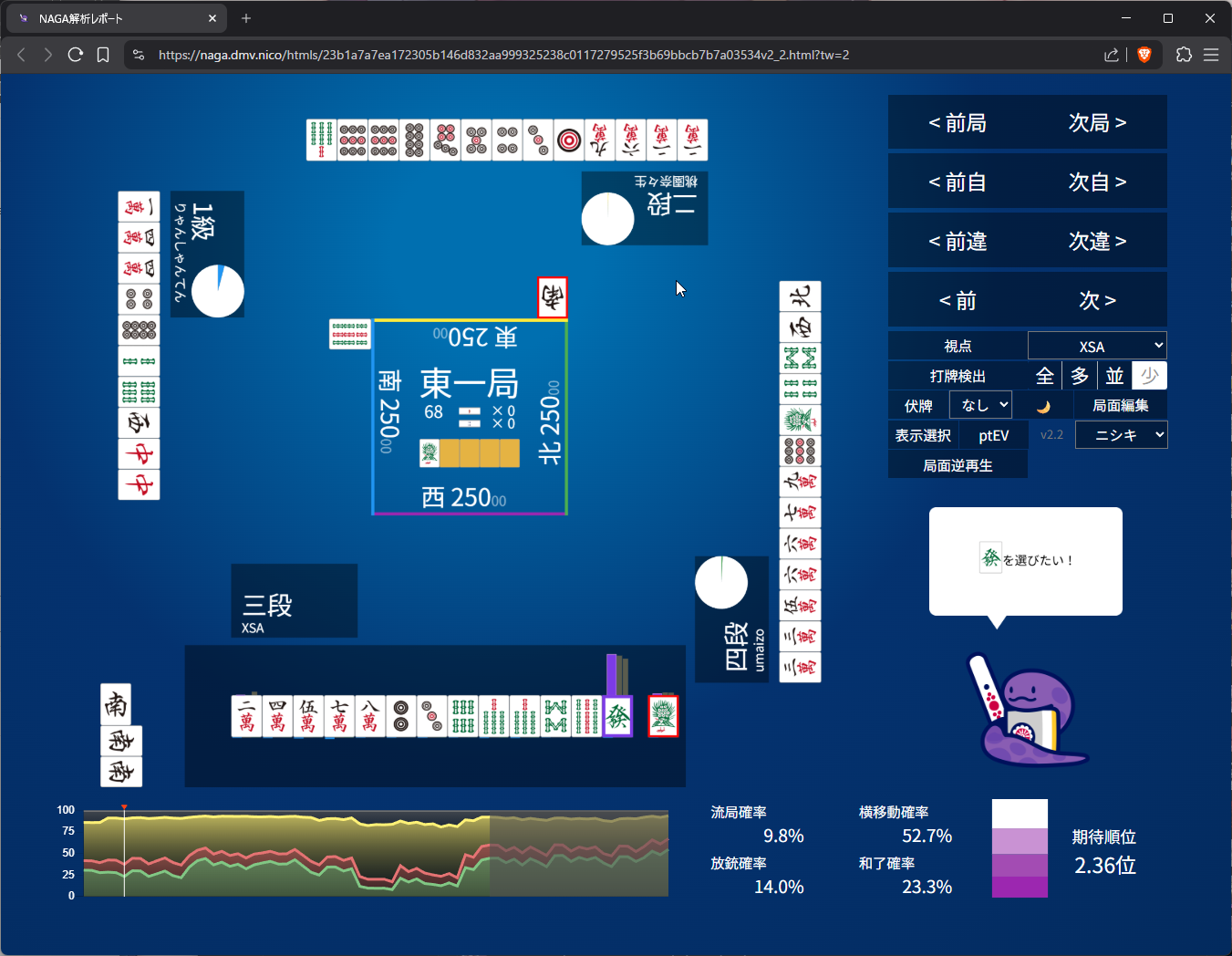
Task: Set discard detection to 全
Action: click(1045, 376)
